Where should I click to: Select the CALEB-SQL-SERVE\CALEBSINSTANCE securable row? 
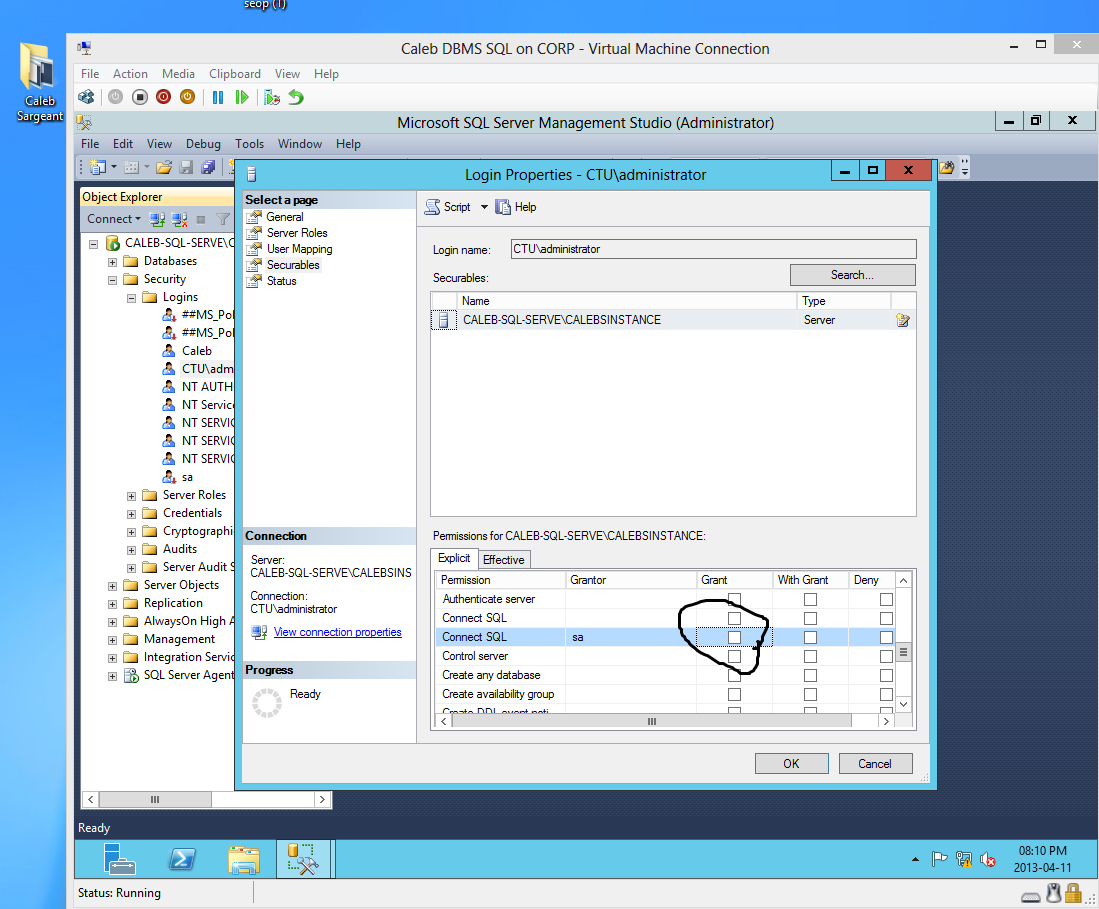tap(674, 320)
